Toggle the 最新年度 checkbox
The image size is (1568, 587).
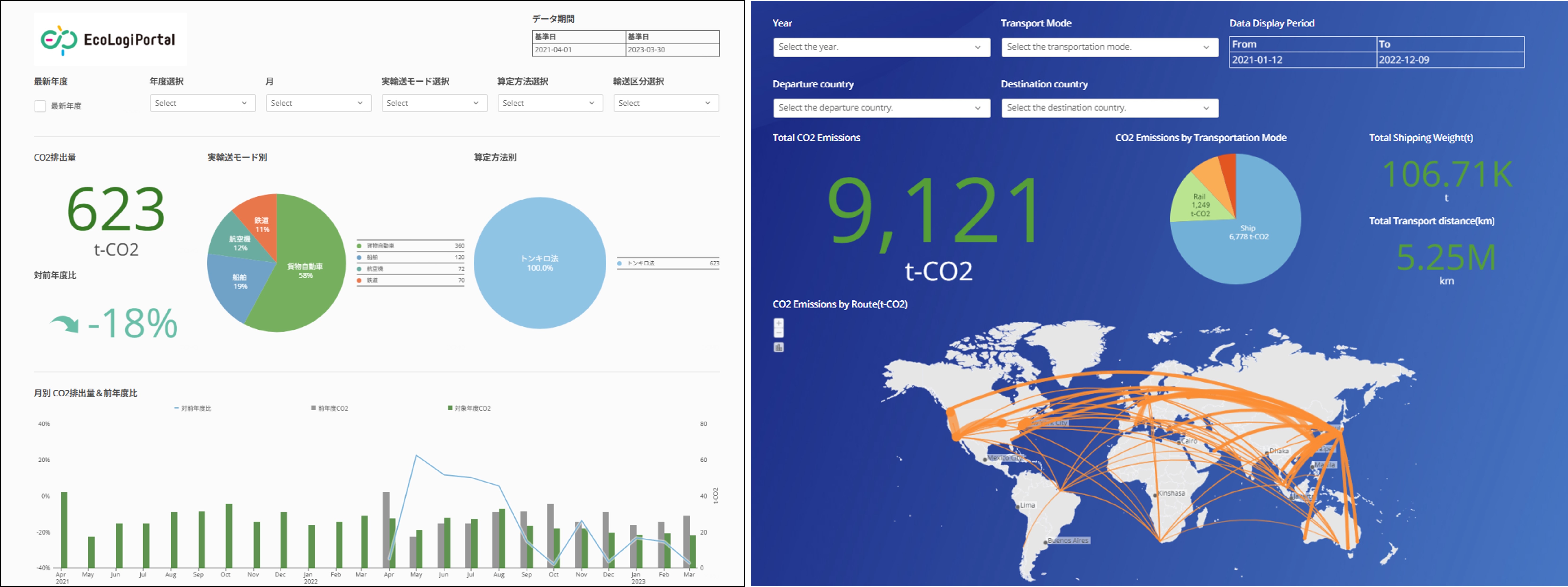coord(40,106)
